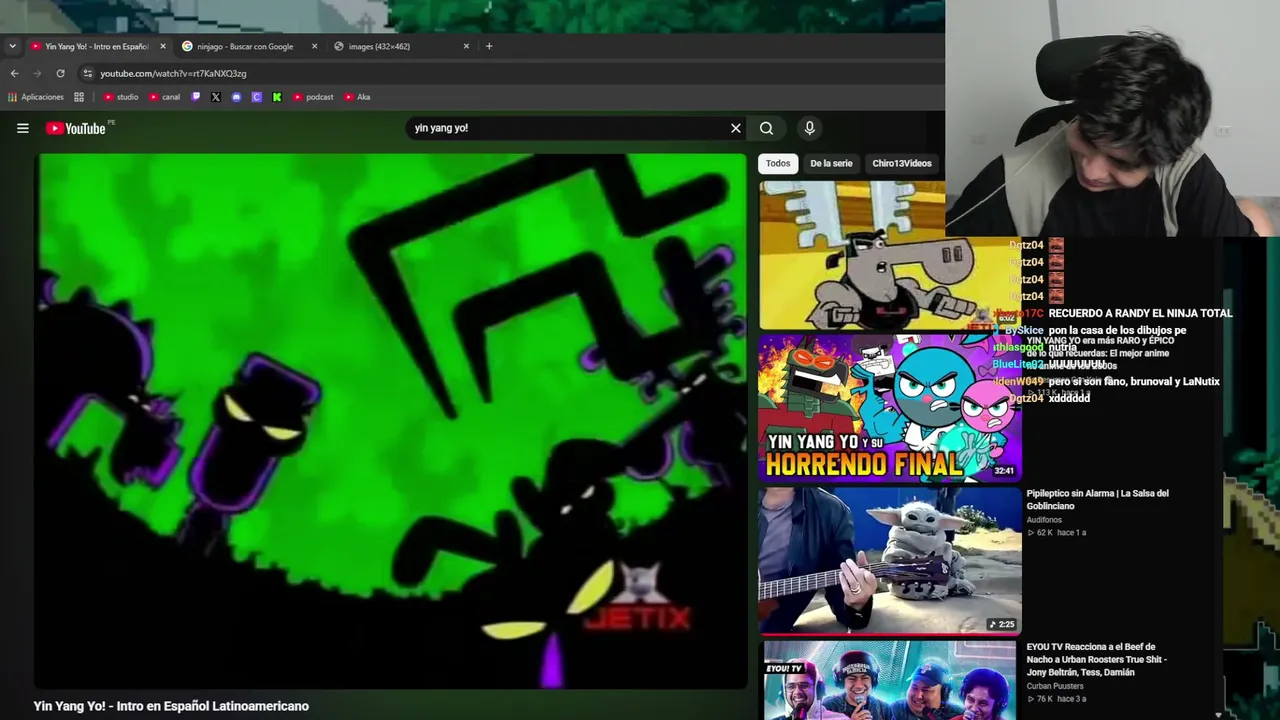This screenshot has height=720, width=1280.
Task: Open the X bookmark icon
Action: [216, 97]
